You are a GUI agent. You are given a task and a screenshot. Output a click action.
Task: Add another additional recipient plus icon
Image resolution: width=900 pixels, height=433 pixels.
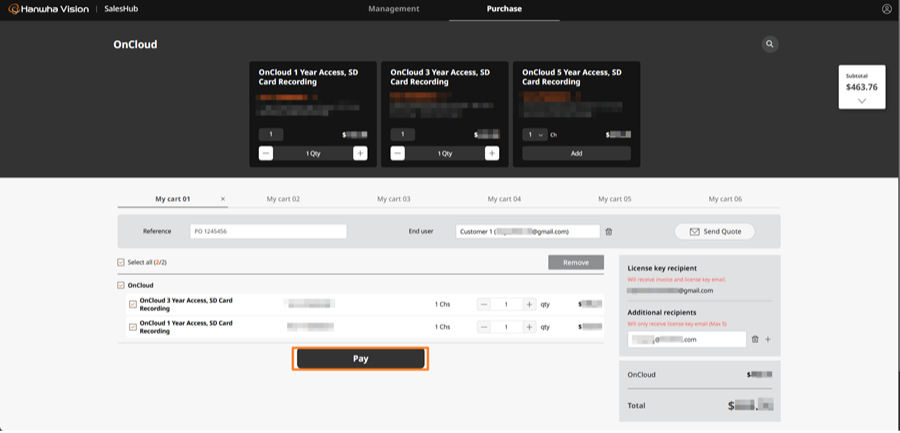coord(768,339)
